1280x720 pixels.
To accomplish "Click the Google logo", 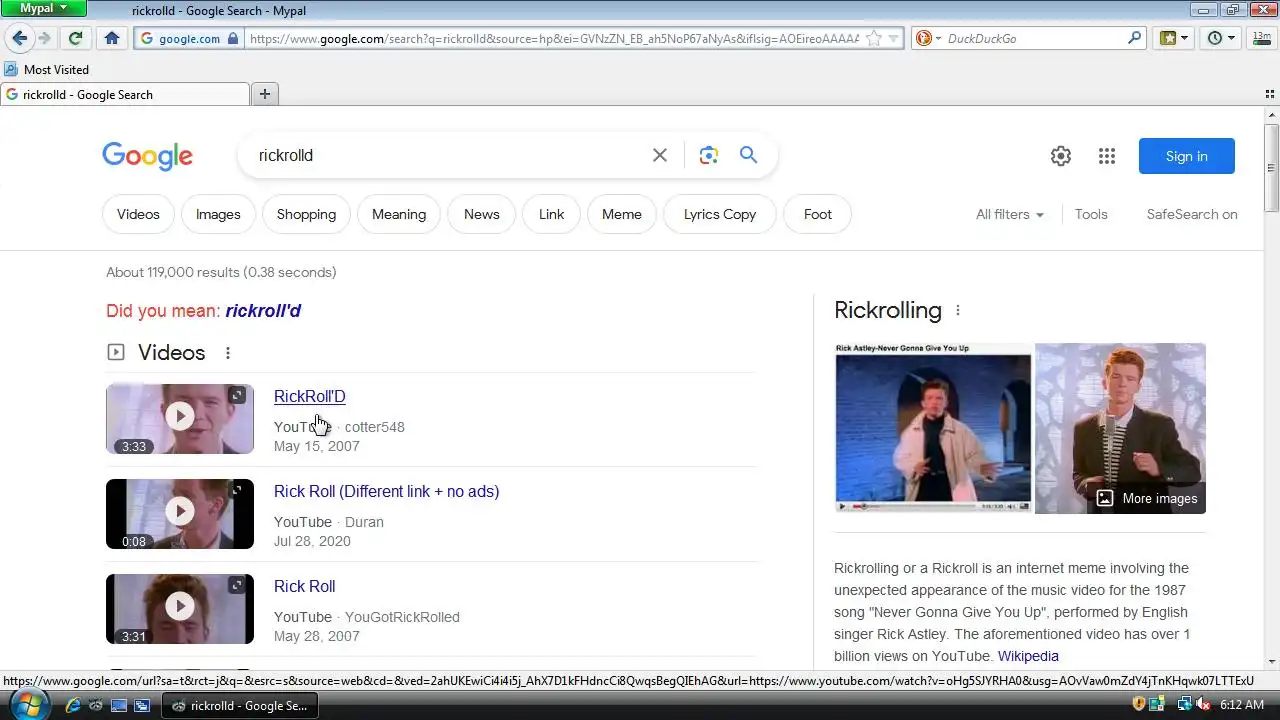I will [x=147, y=156].
